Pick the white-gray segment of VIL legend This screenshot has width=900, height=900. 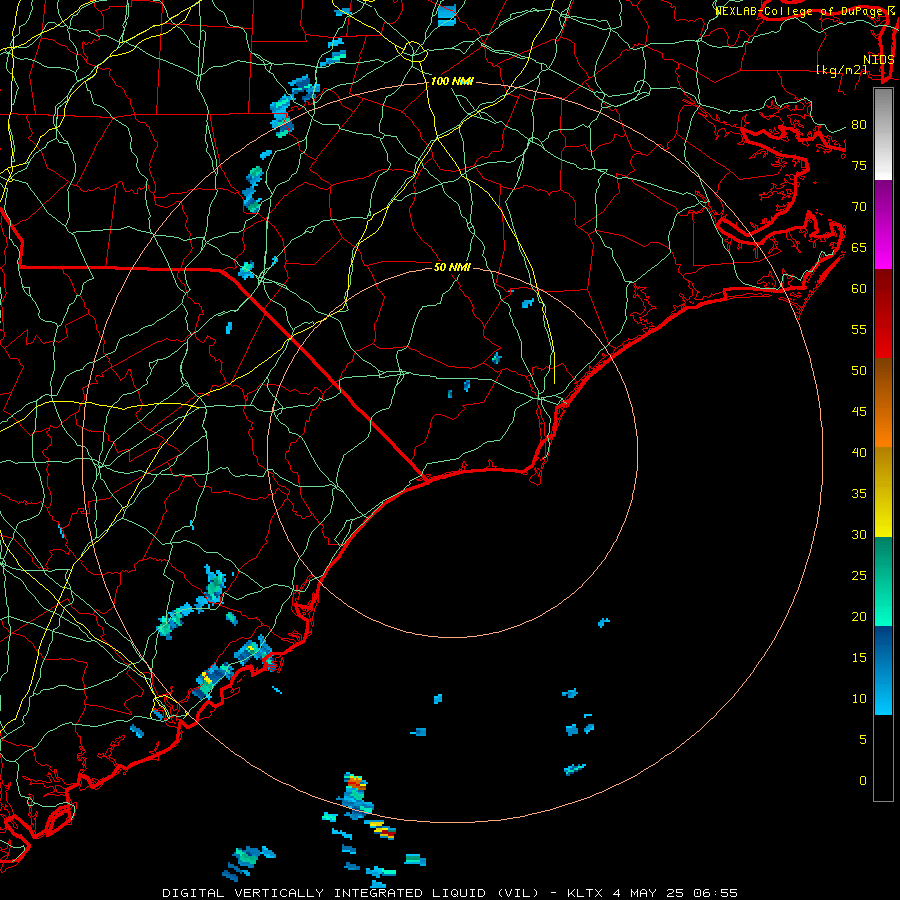click(x=883, y=134)
